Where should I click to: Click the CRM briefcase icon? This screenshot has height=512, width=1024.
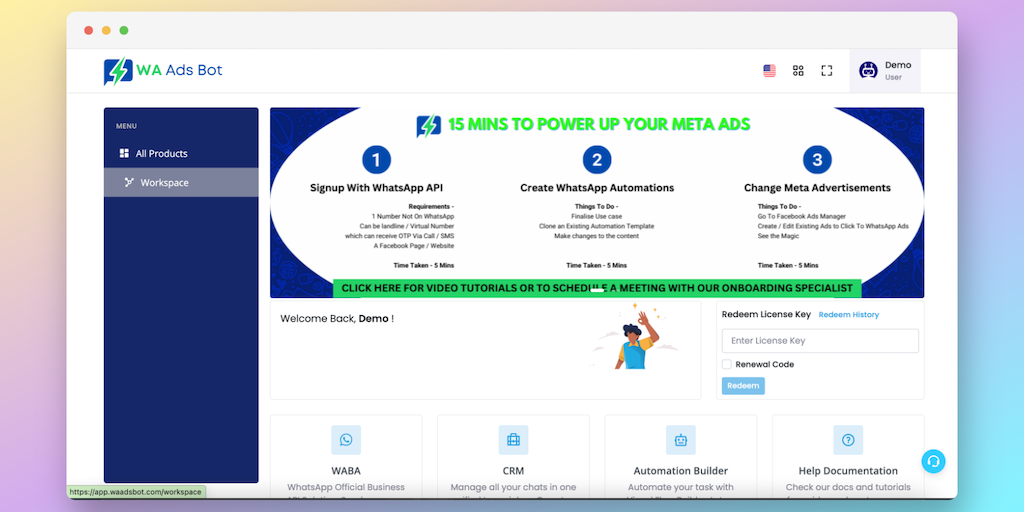pos(513,440)
